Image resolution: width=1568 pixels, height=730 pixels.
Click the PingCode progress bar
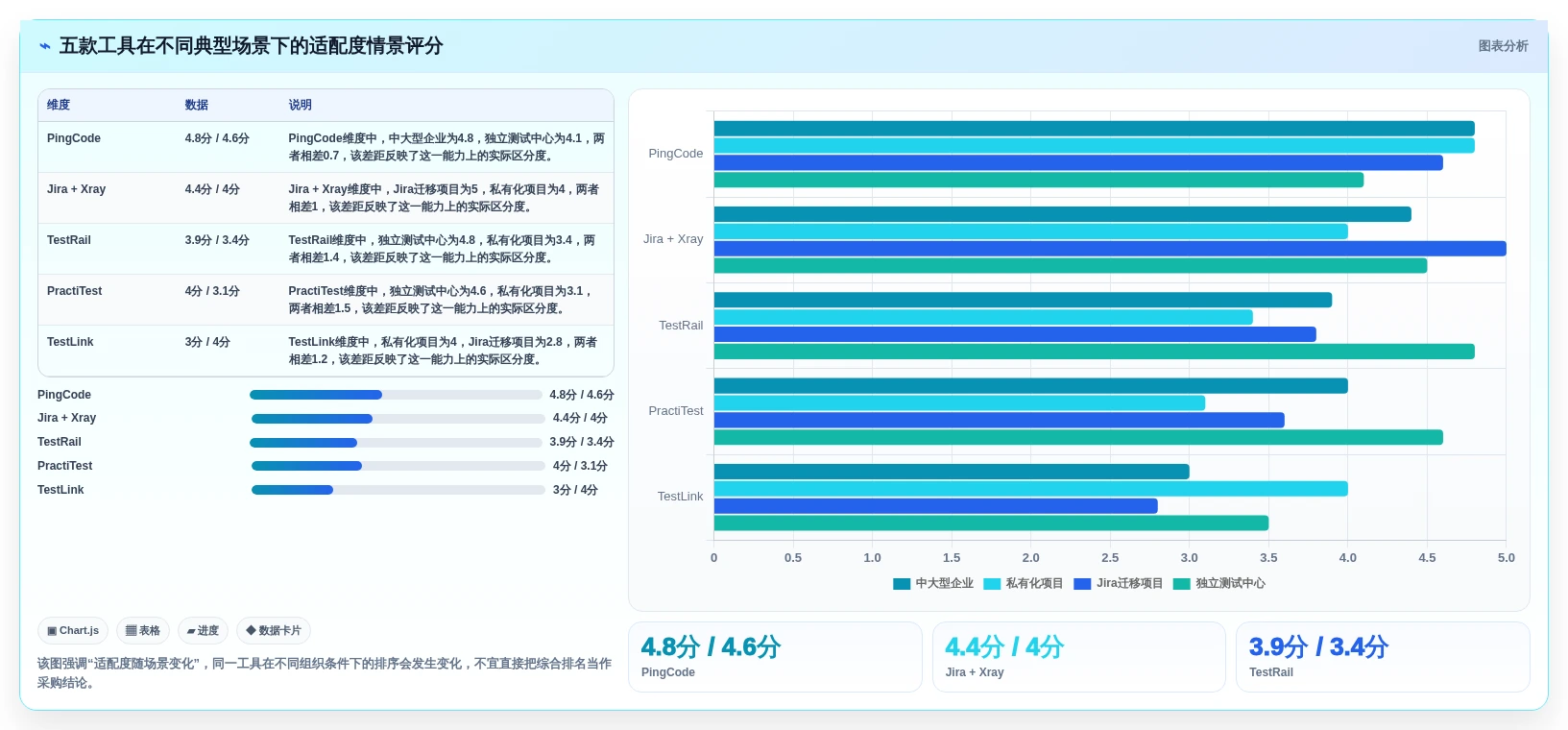click(396, 395)
